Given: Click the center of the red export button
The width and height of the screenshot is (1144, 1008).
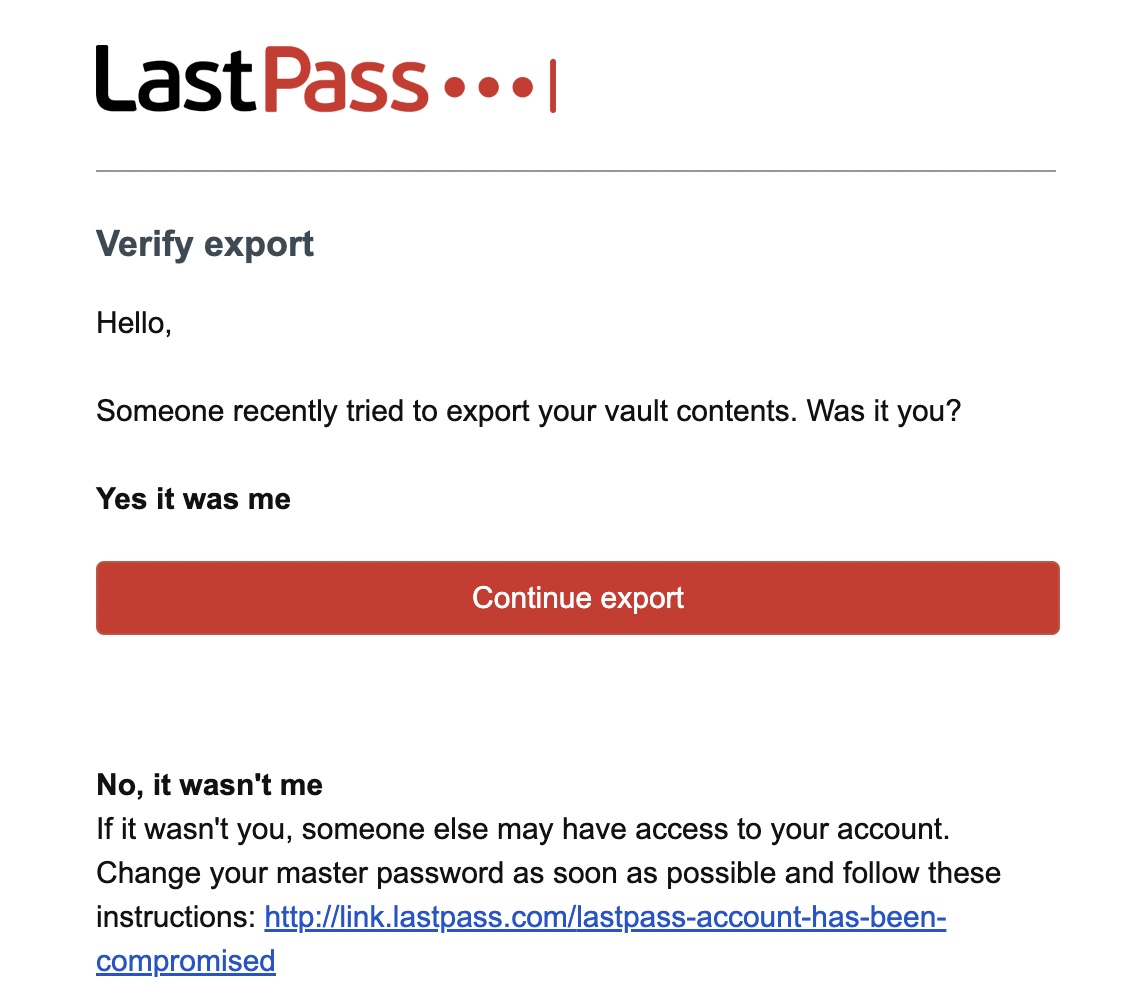Looking at the screenshot, I should coord(577,597).
